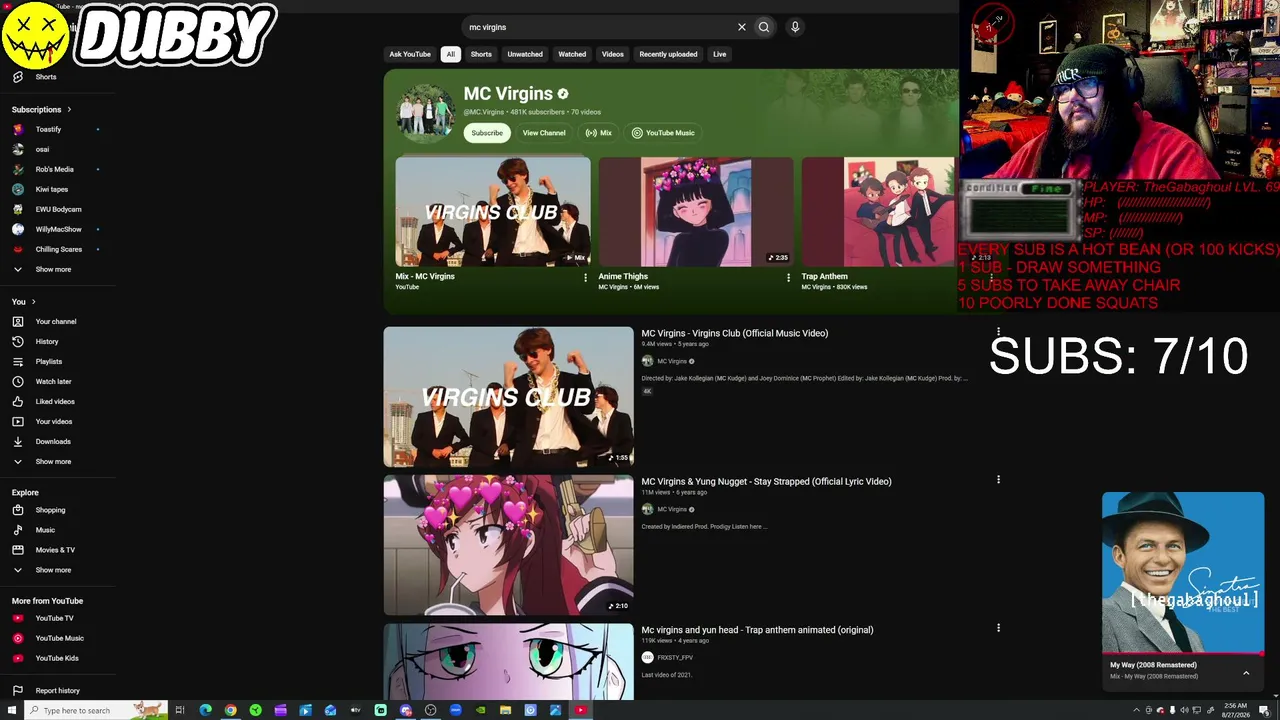1280x720 pixels.
Task: Open Stay Strapped Official Lyric Video title
Action: pyautogui.click(x=766, y=481)
